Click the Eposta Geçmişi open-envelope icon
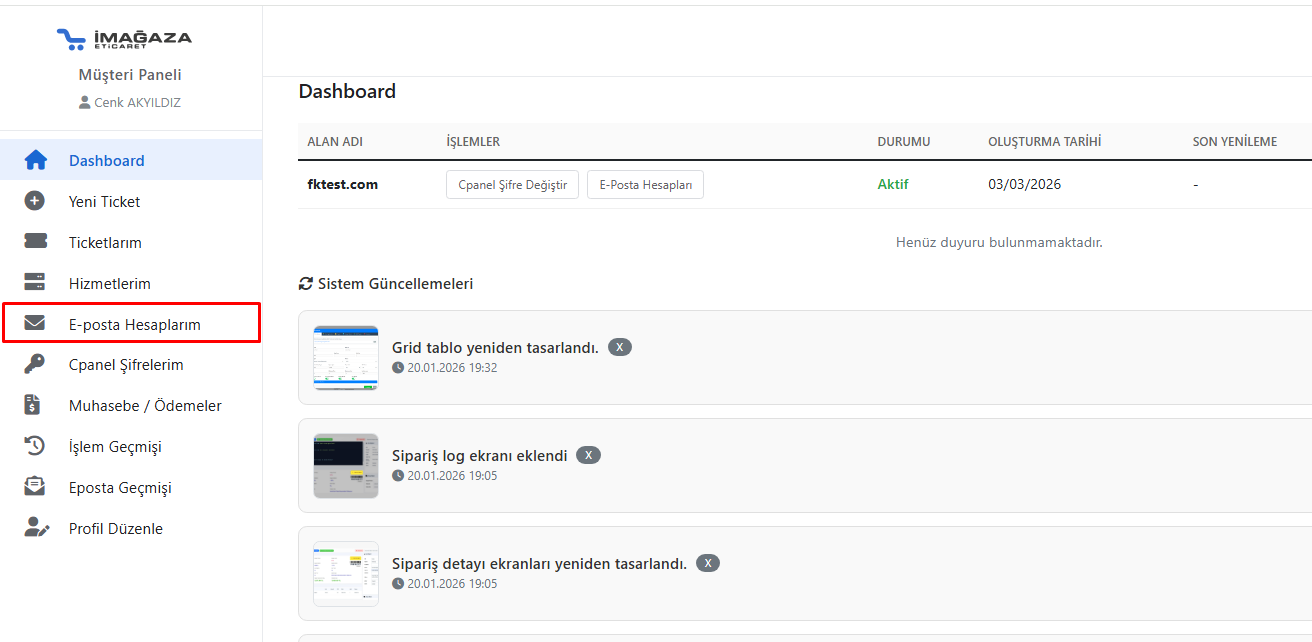The image size is (1312, 642). click(x=35, y=488)
